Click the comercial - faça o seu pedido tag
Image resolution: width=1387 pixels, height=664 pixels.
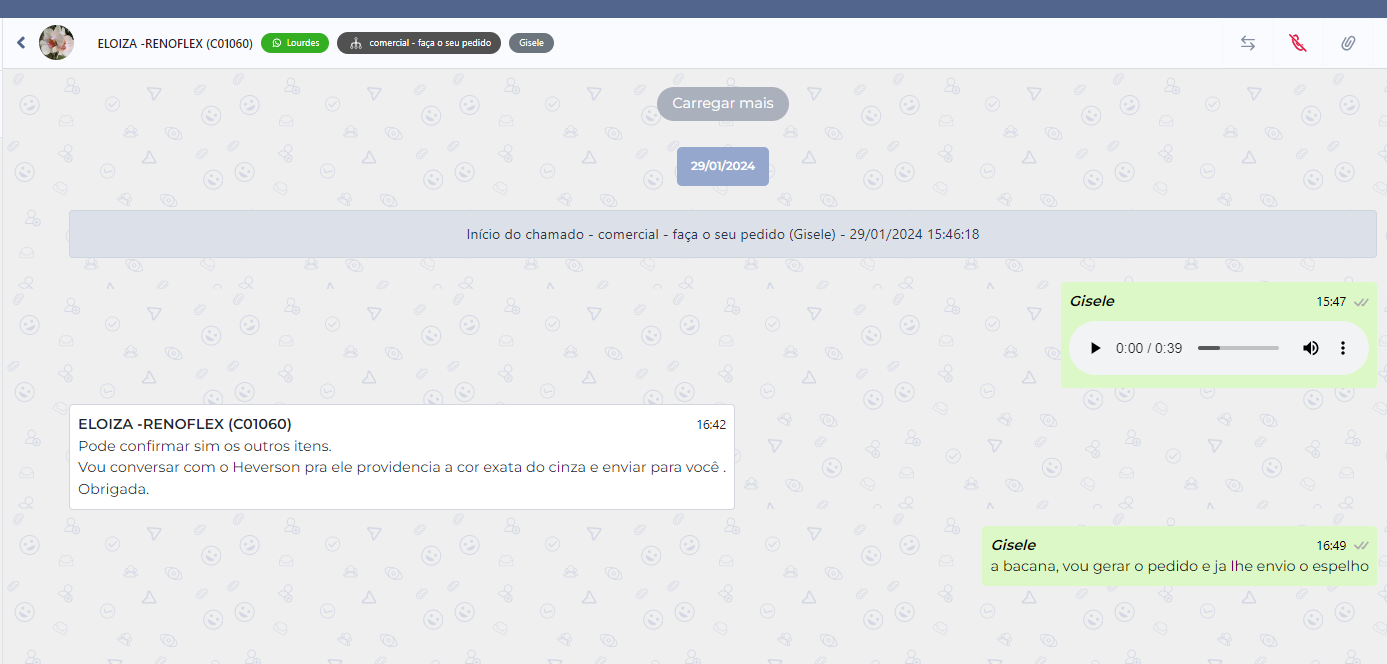pos(419,43)
